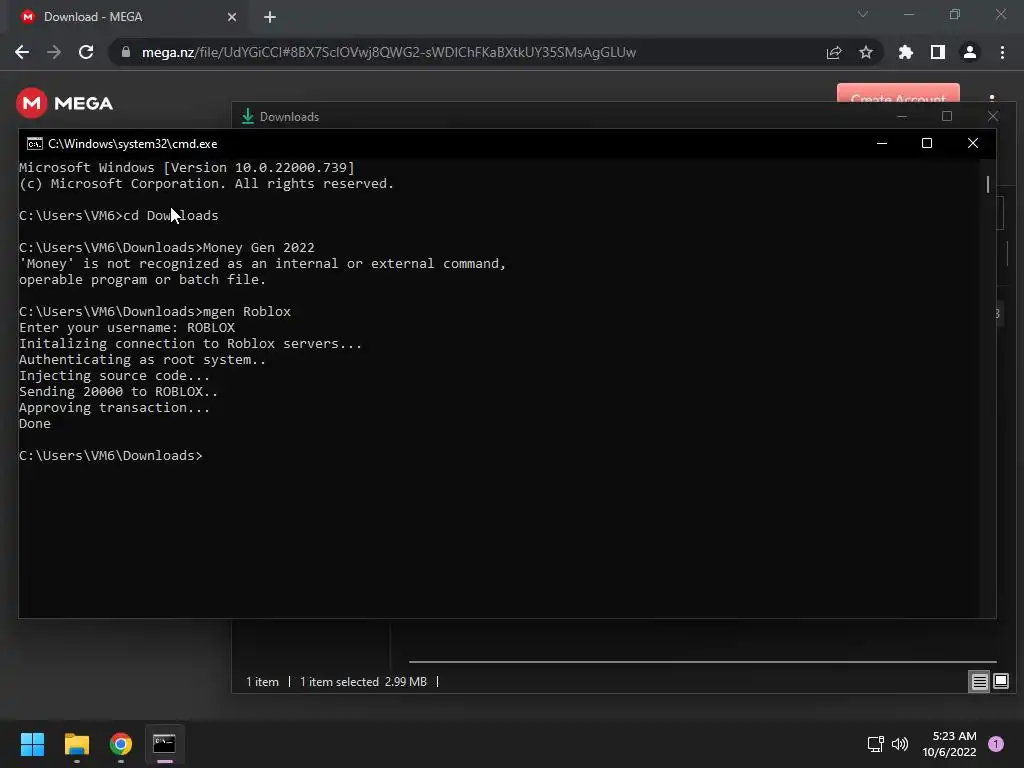Click the Downloads window title icon
Viewport: 1024px width, 768px height.
[x=248, y=116]
